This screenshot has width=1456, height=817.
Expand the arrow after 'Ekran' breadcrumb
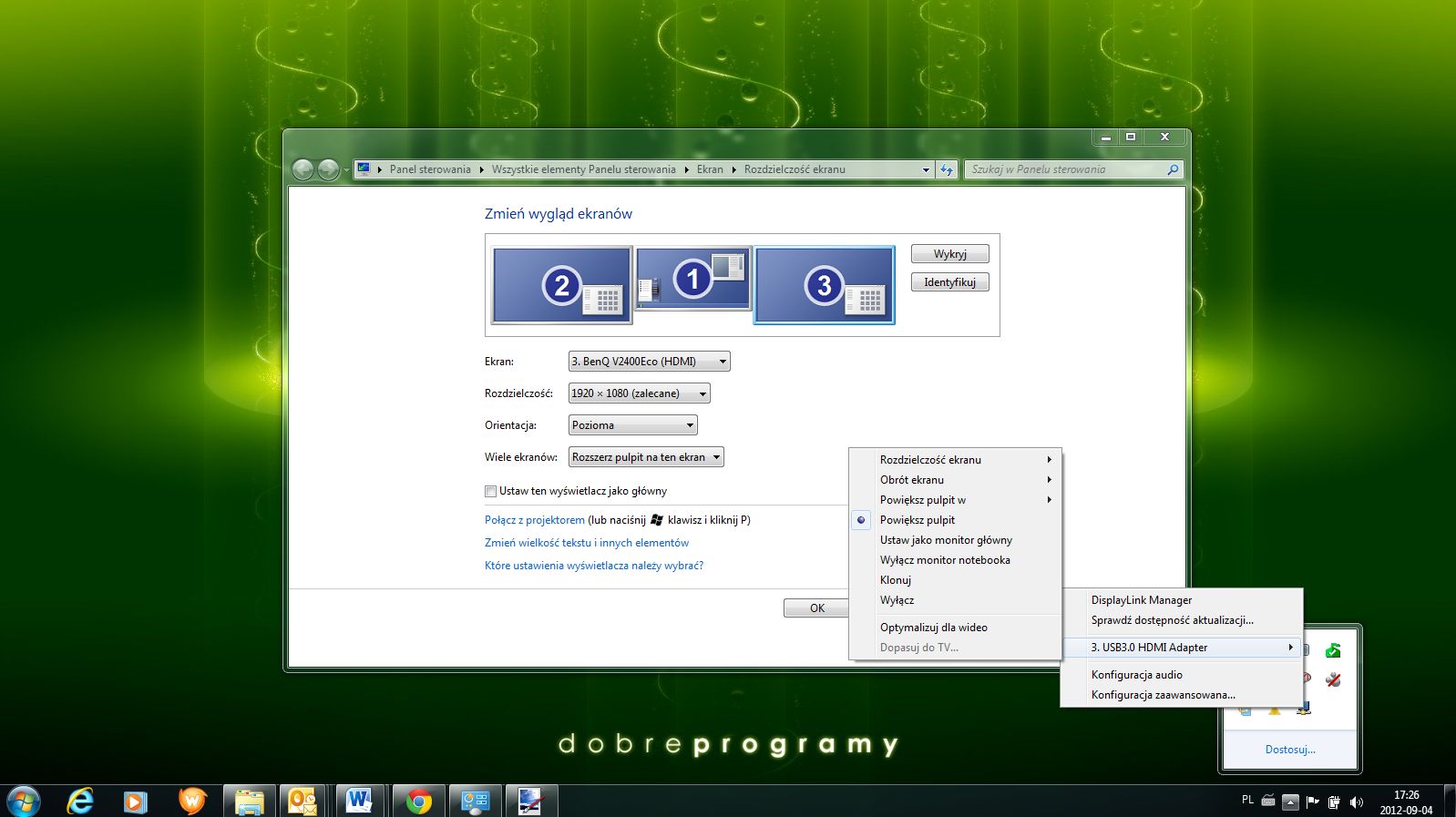733,169
